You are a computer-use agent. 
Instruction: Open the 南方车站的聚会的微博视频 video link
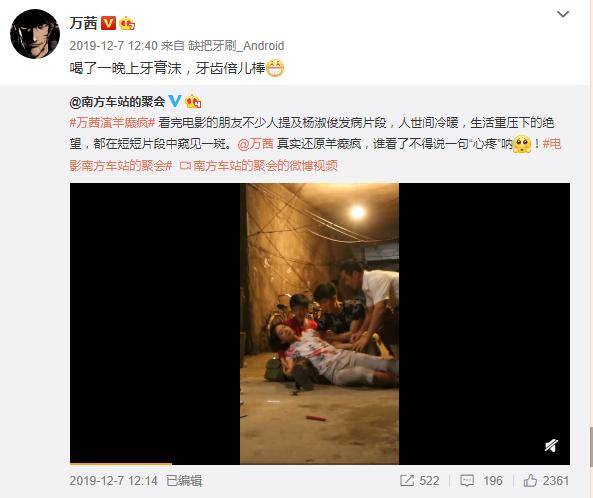click(258, 166)
